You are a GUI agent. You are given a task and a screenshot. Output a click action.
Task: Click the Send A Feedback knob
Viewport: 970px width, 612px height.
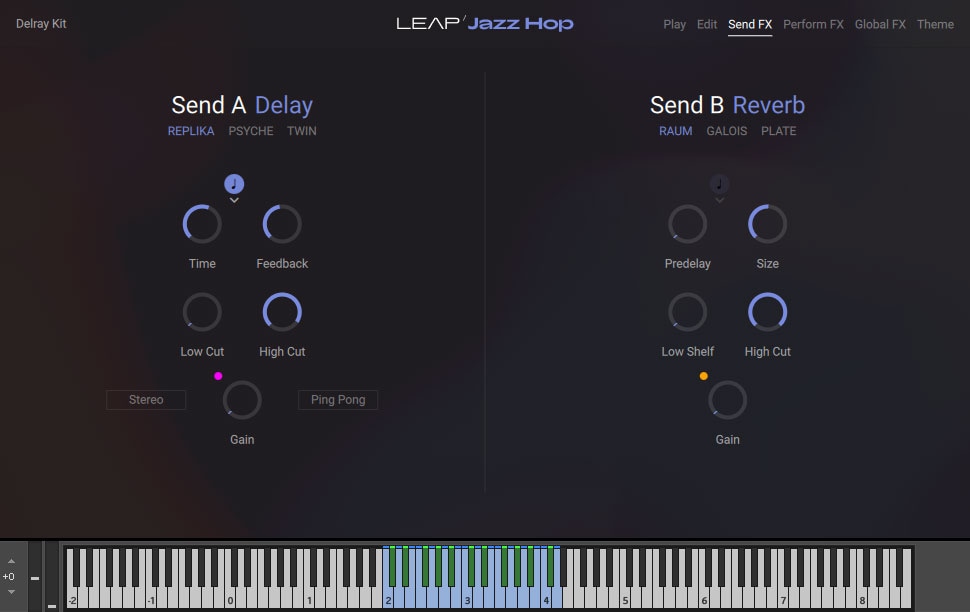coord(282,224)
